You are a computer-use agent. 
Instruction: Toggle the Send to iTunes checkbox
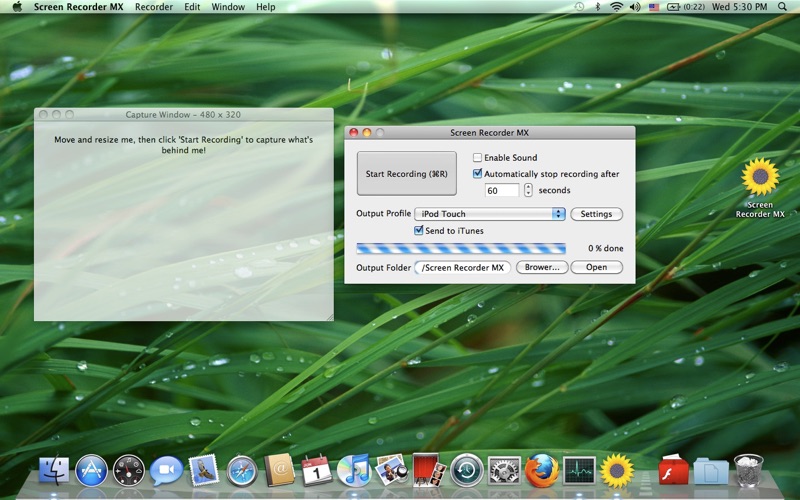point(419,231)
